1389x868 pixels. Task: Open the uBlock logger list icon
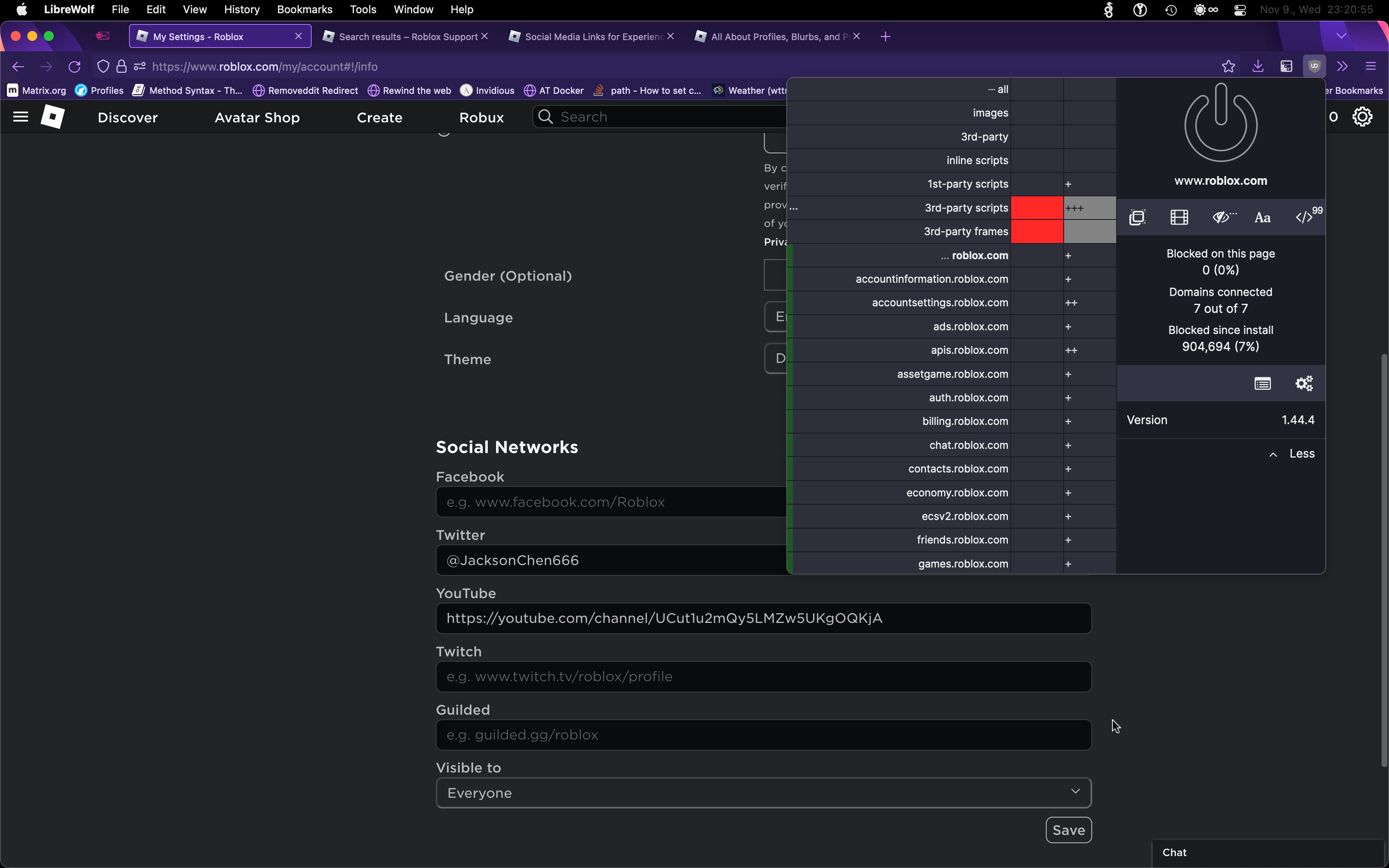[x=1262, y=384]
